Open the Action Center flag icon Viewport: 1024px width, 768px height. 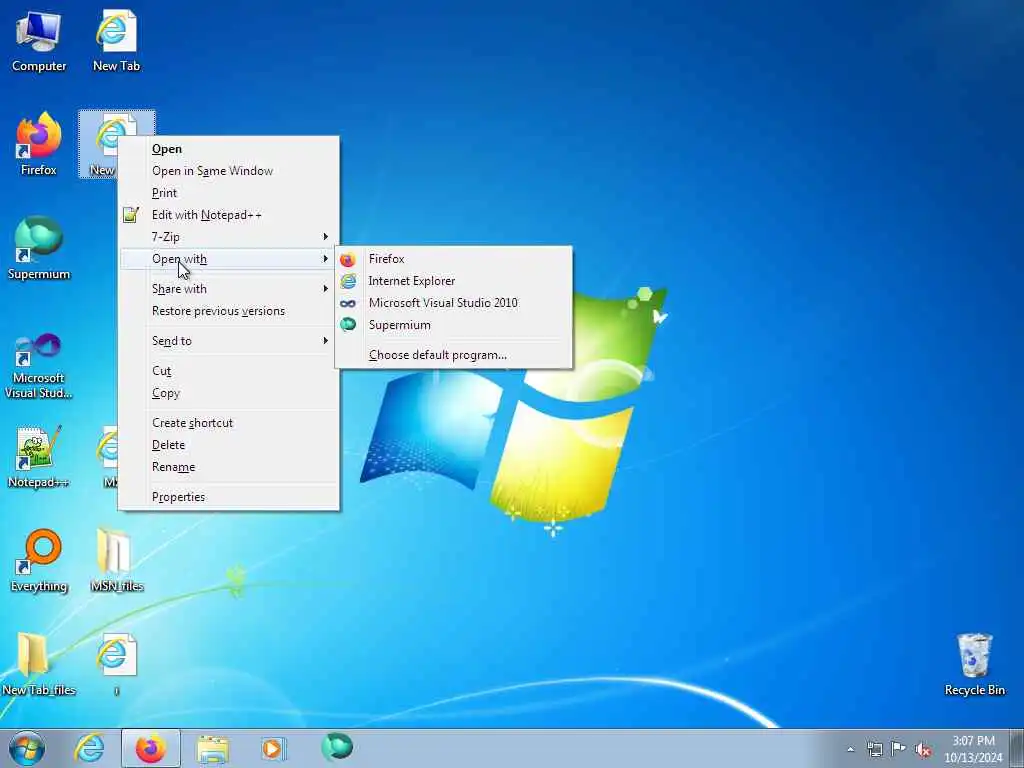tap(899, 749)
